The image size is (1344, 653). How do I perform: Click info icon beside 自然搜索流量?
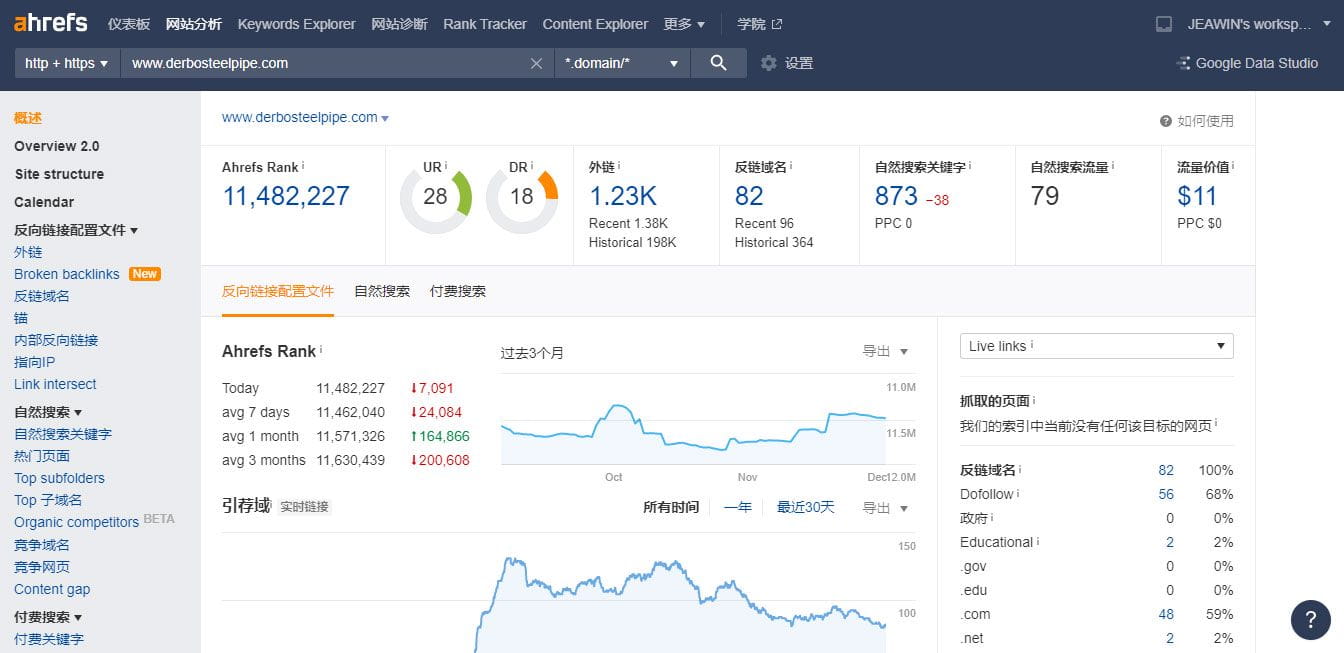coord(1113,166)
